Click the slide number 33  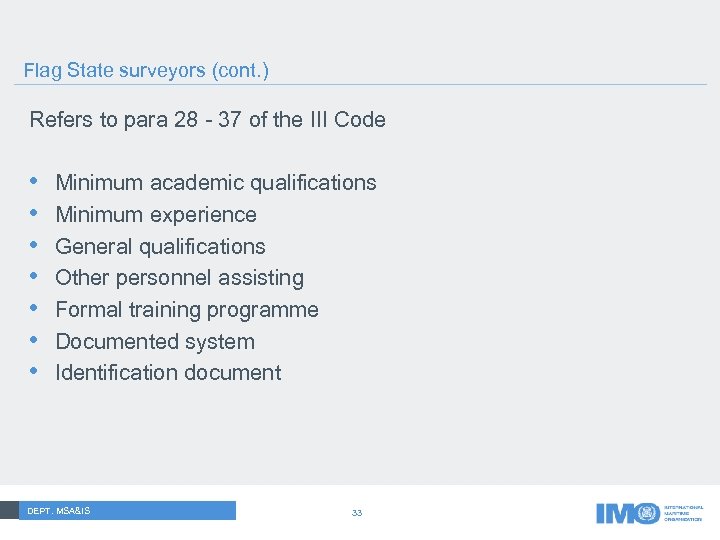click(357, 512)
